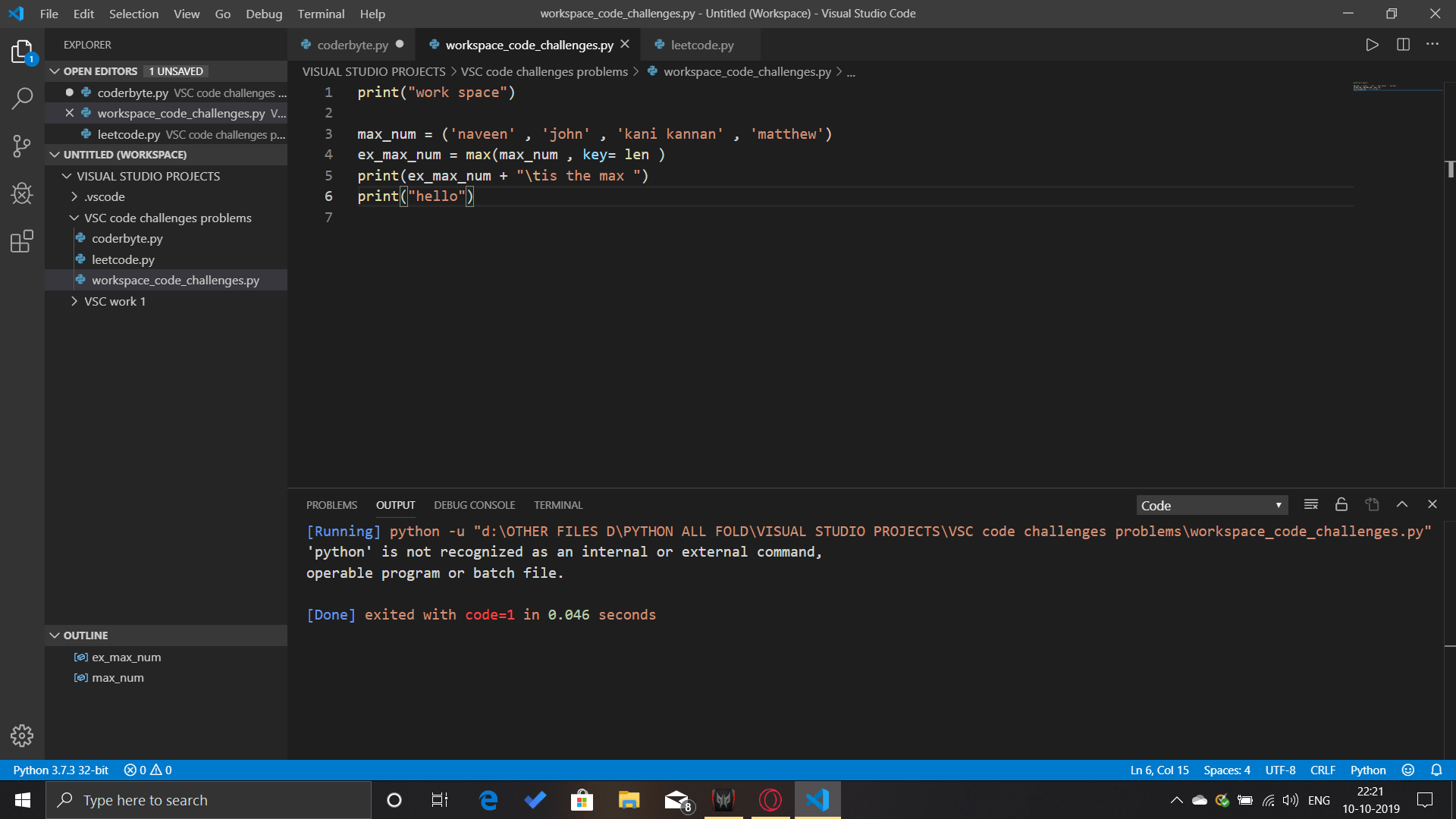Expand the .vscode folder
The image size is (1456, 819).
105,196
